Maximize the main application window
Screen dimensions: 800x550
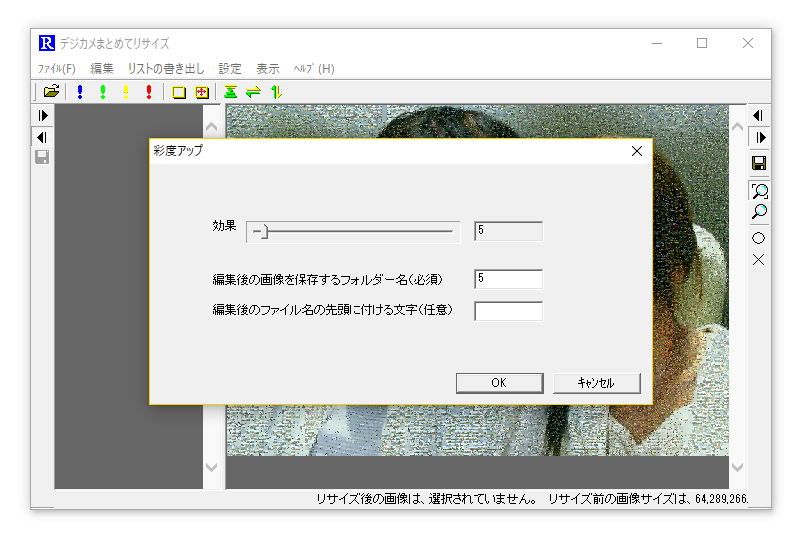point(702,43)
